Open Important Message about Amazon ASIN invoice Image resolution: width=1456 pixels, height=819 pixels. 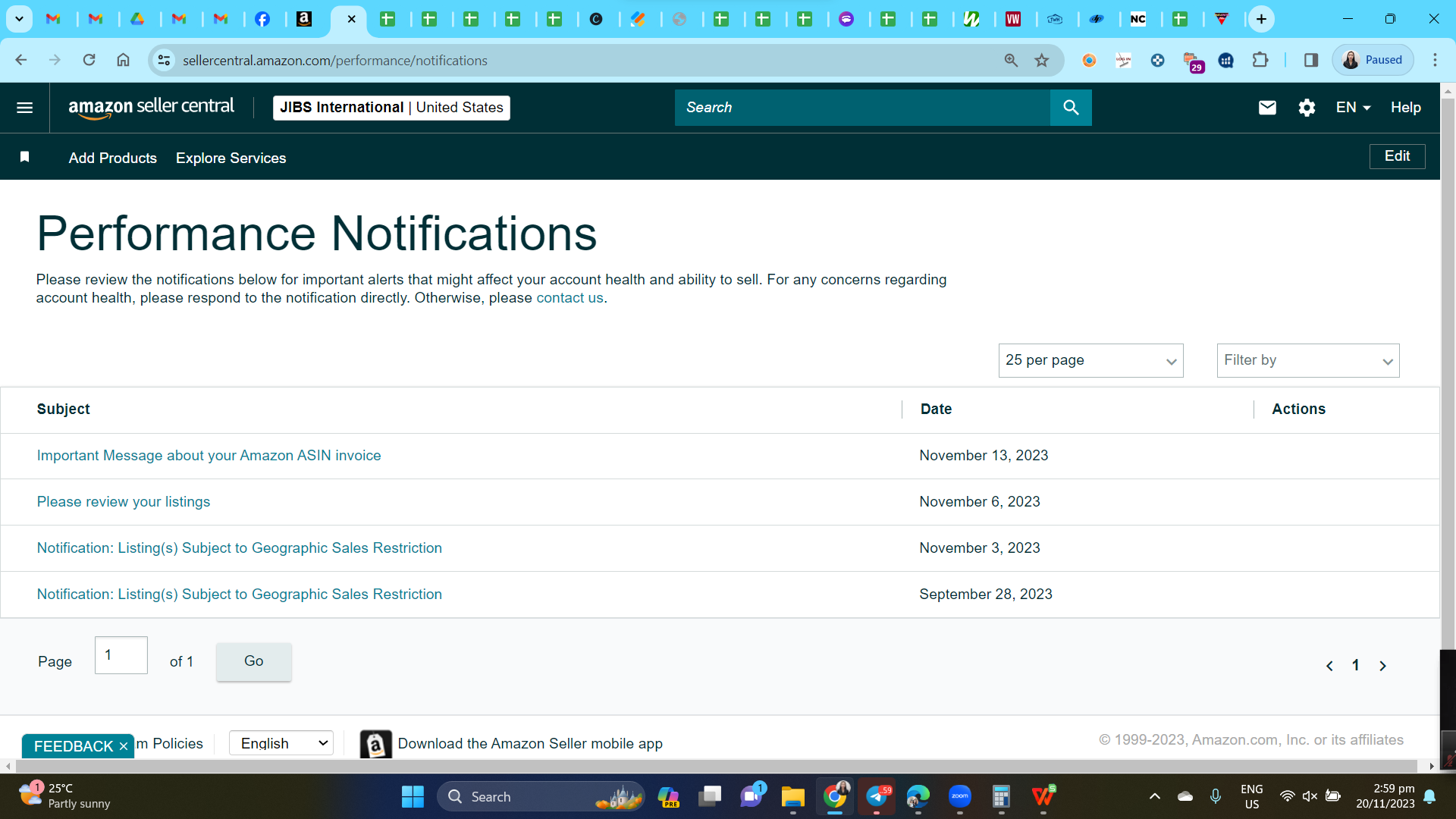tap(209, 456)
